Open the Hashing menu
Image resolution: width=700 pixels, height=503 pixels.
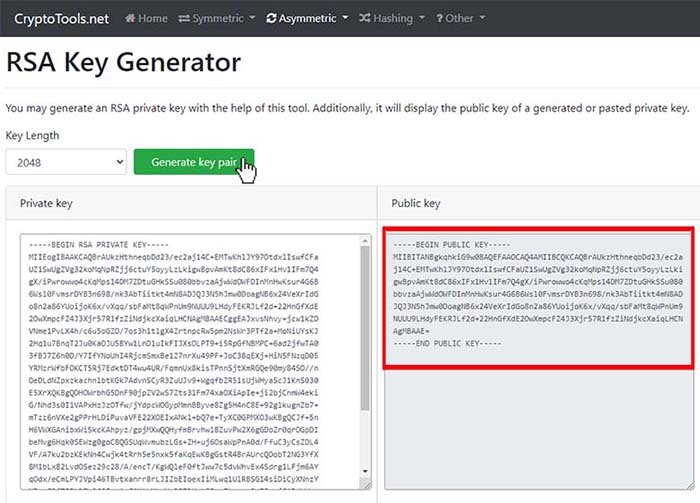point(392,18)
